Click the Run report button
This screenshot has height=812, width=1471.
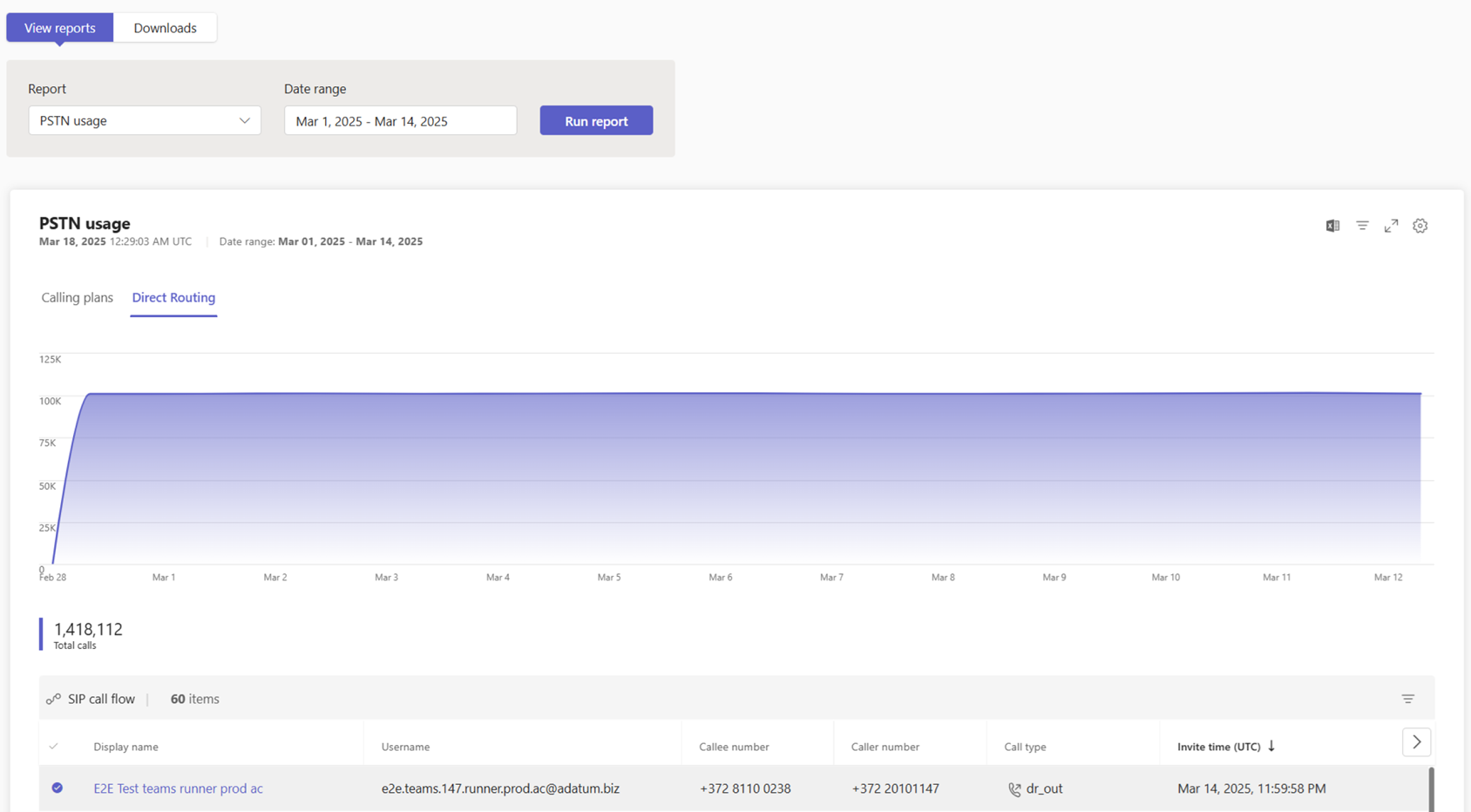point(596,120)
